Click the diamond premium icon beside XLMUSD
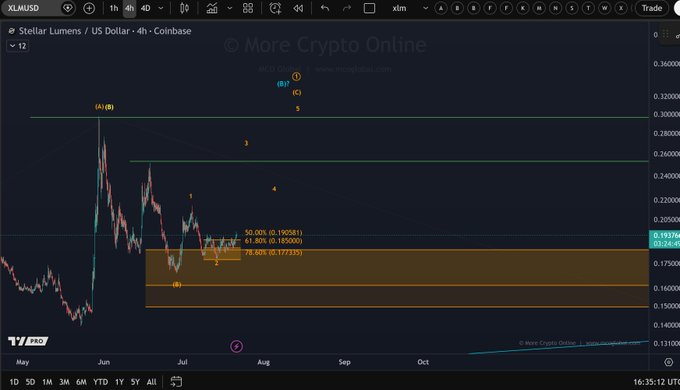680x390 pixels. point(68,8)
